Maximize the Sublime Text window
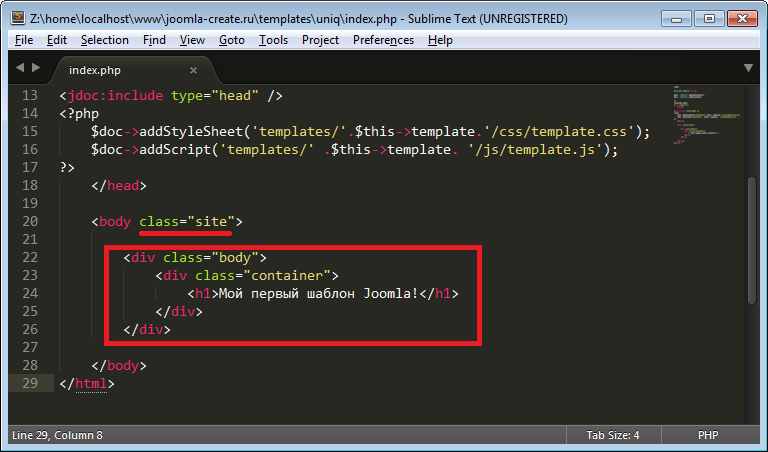Image resolution: width=768 pixels, height=452 pixels. pyautogui.click(x=709, y=17)
